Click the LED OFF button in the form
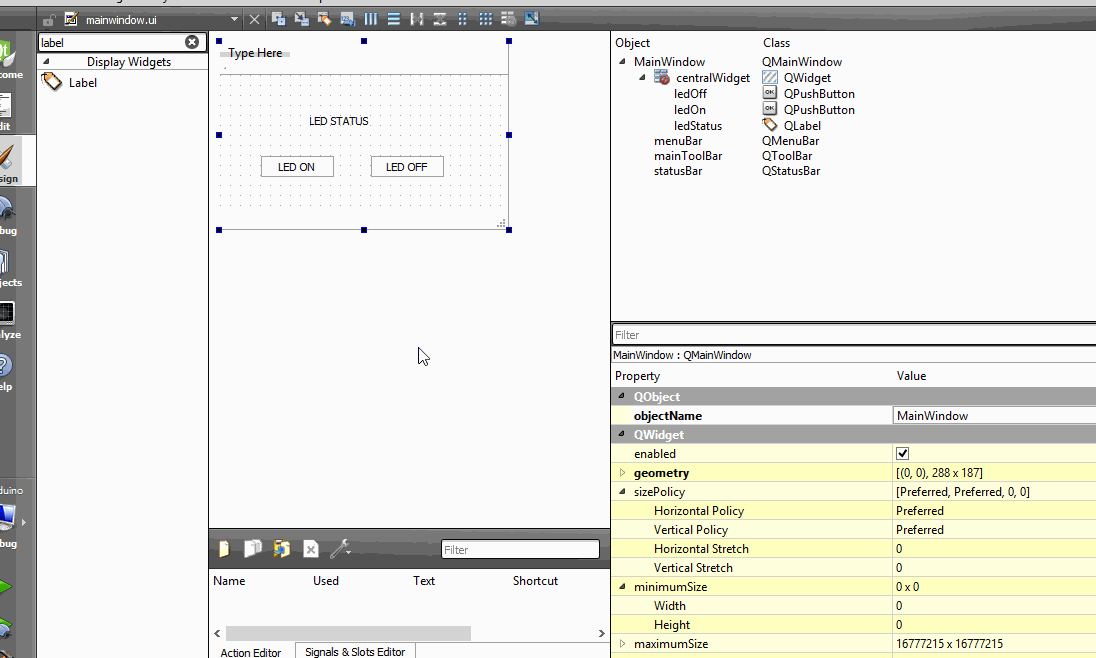 pos(407,167)
